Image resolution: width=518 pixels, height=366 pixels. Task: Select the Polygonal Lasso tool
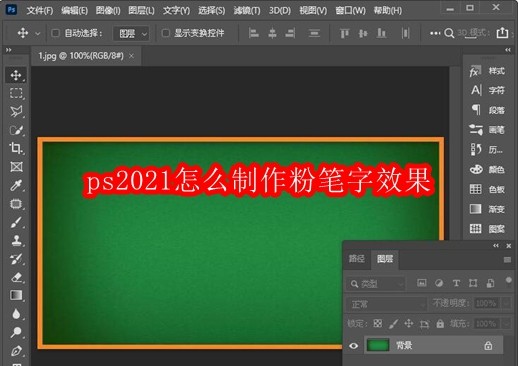(x=16, y=112)
